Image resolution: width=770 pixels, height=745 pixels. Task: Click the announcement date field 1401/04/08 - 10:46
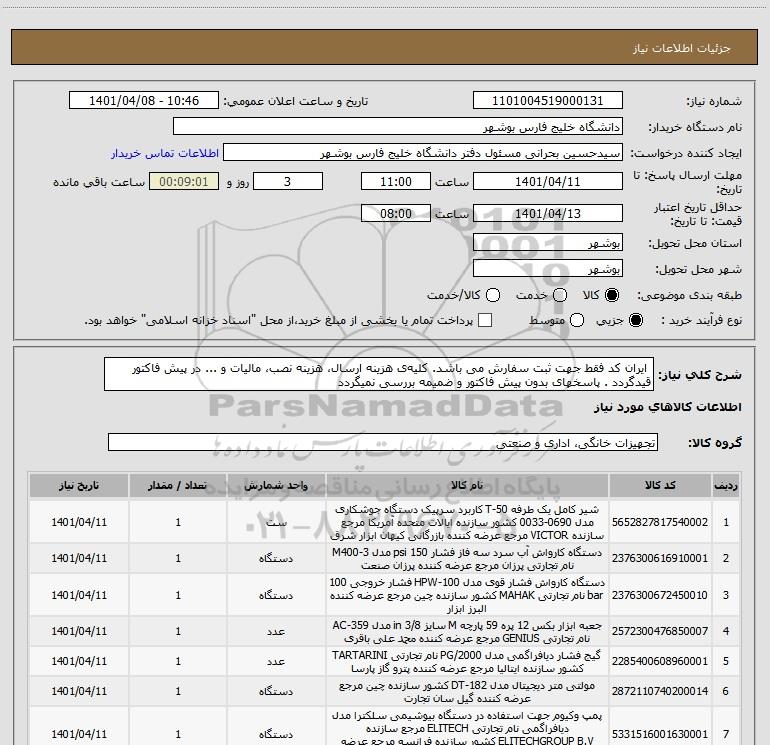144,101
